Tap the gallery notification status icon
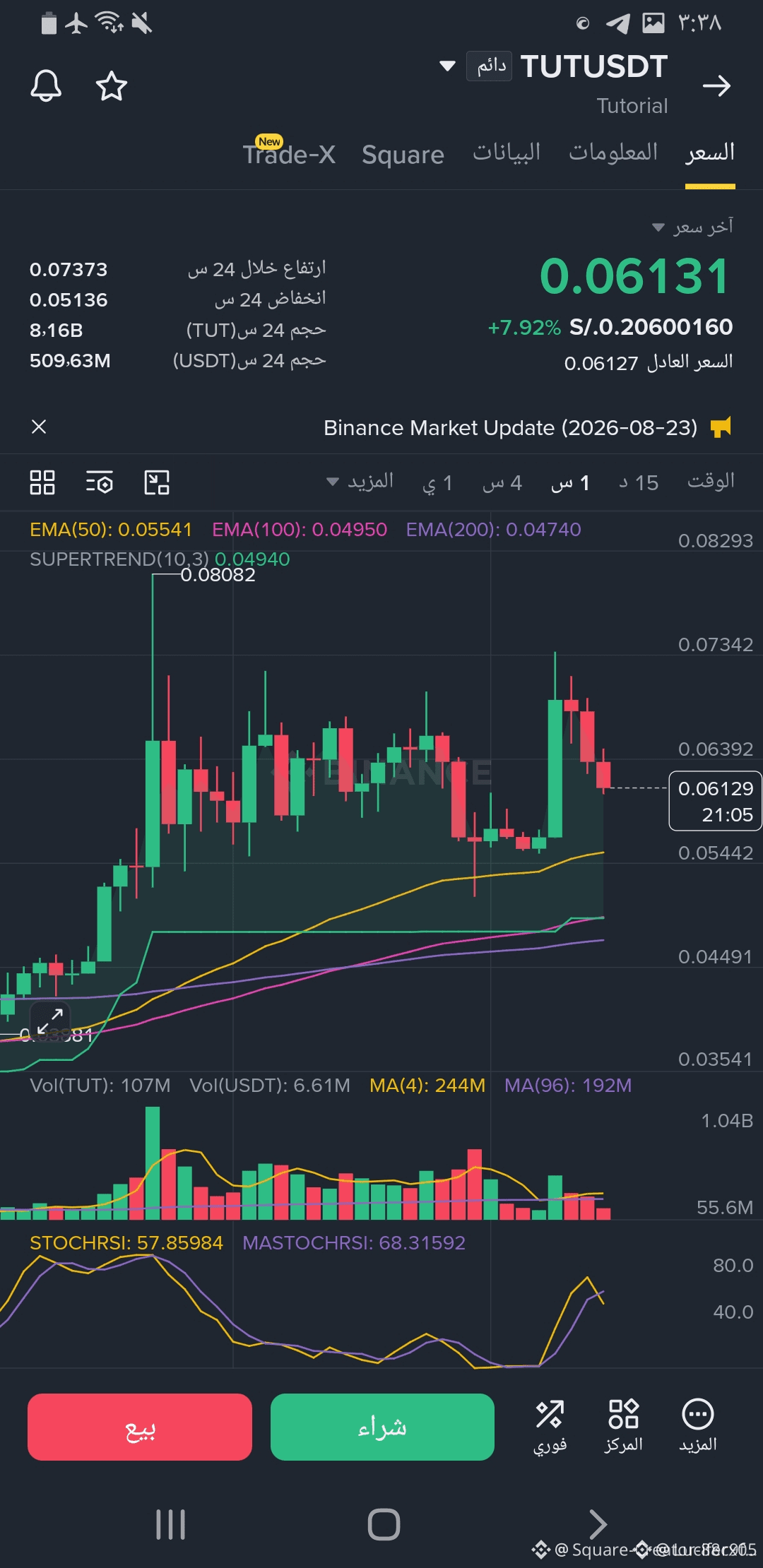 (653, 23)
